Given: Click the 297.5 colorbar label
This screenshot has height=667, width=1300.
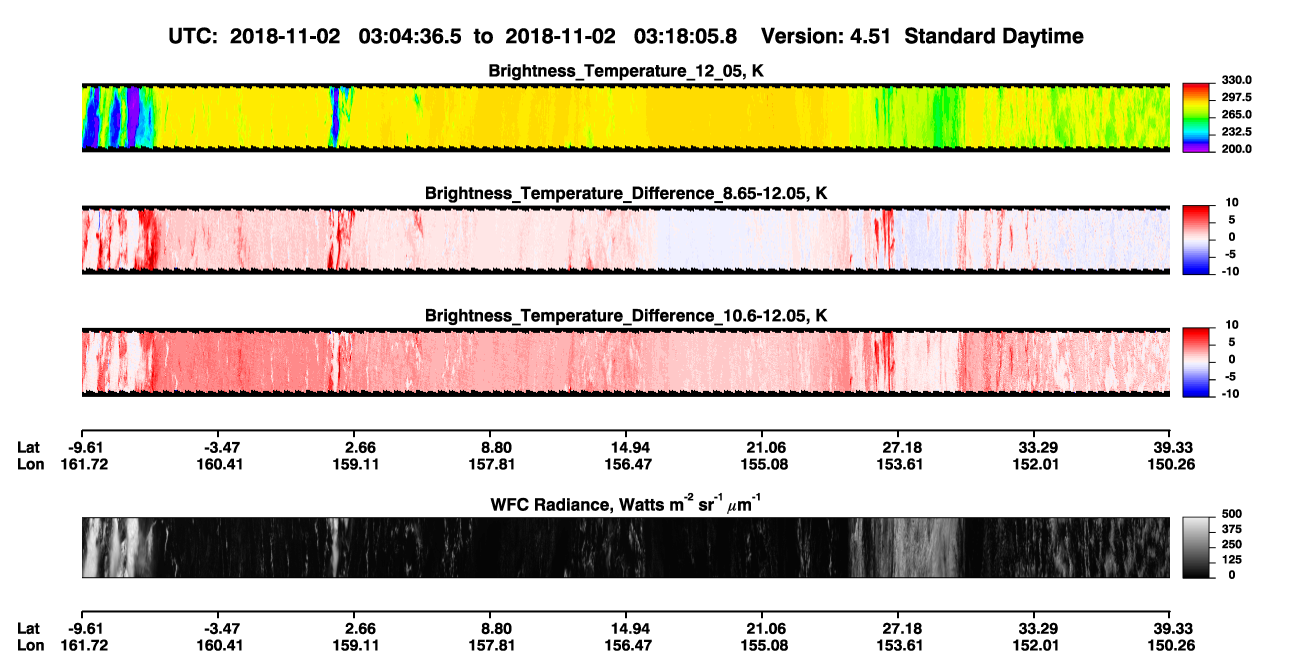Looking at the screenshot, I should tap(1238, 97).
